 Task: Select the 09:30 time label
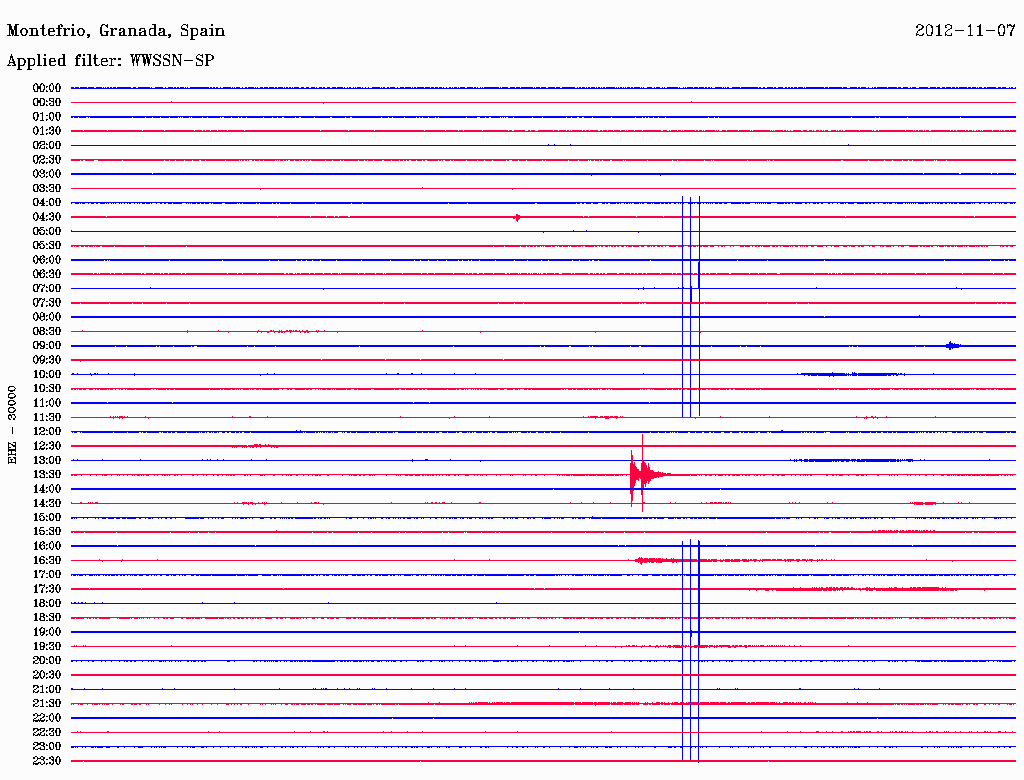click(47, 360)
